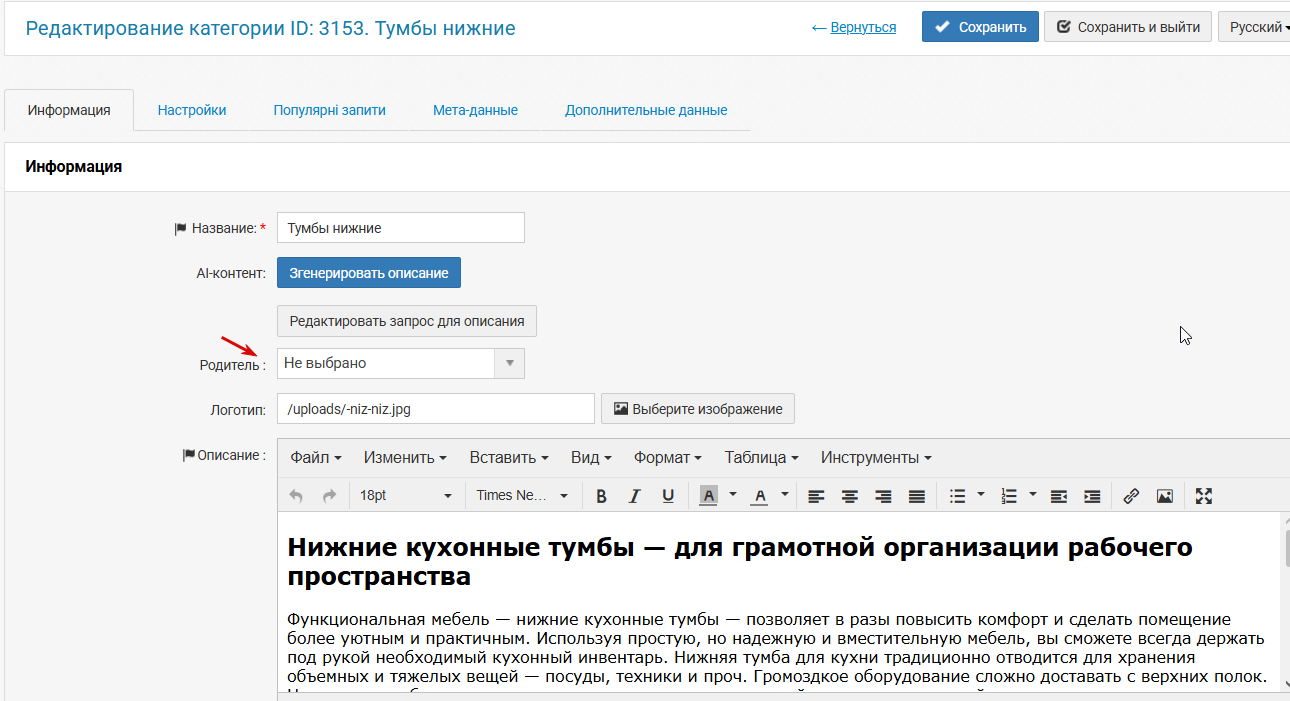Viewport: 1290px width, 701px height.
Task: Open the Изменить editor menu
Action: (x=405, y=458)
